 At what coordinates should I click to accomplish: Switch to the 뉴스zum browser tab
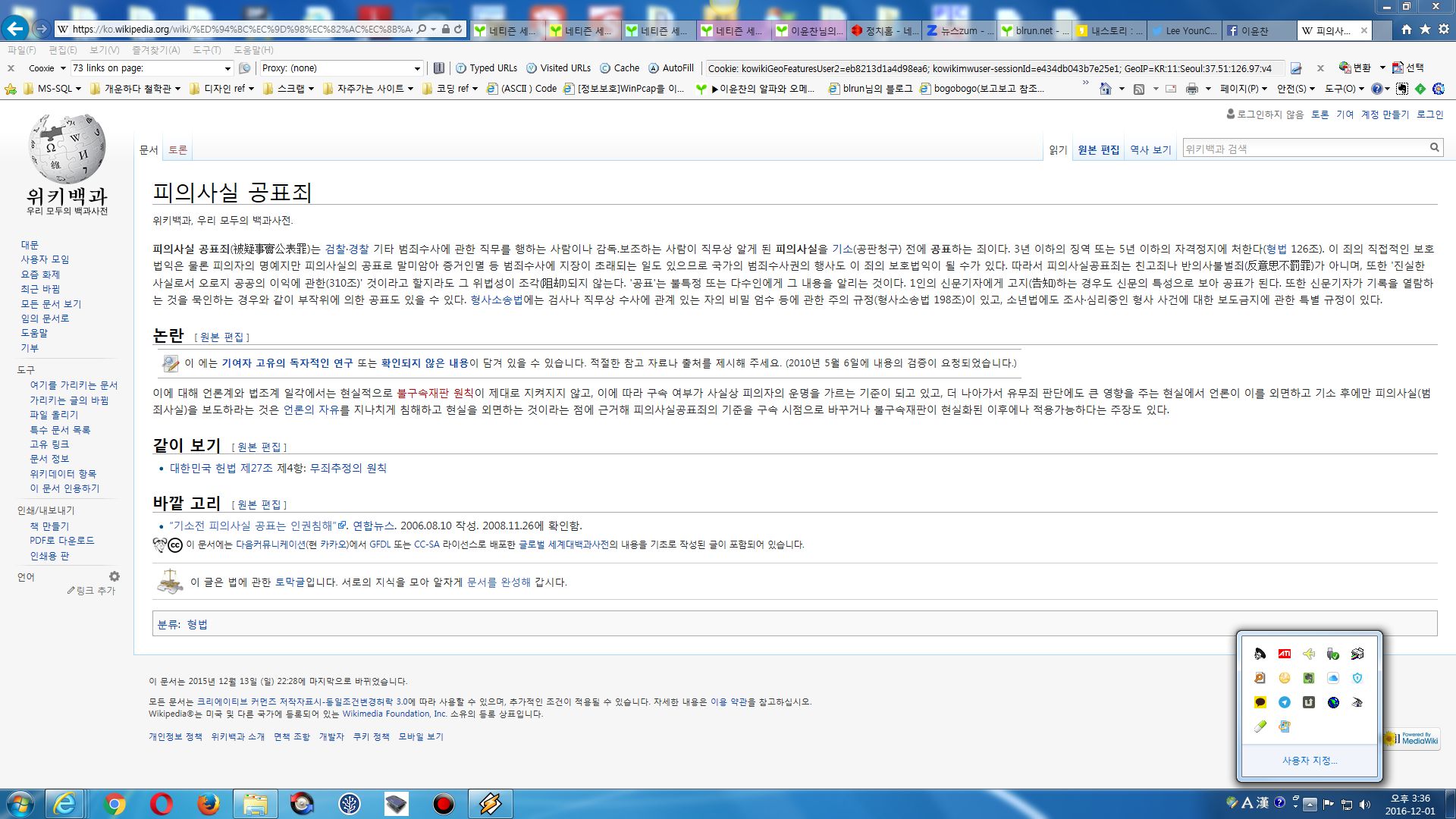pyautogui.click(x=958, y=30)
